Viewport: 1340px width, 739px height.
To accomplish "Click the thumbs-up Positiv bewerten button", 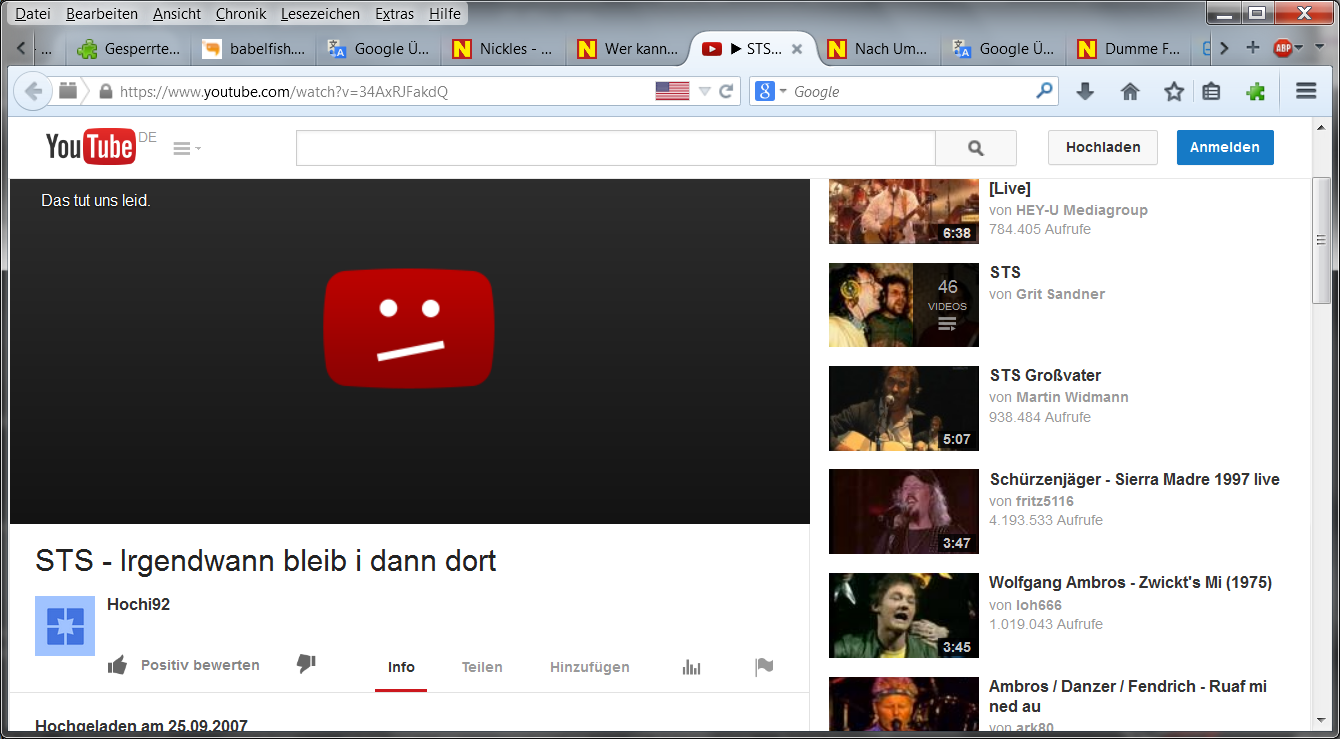I will tap(184, 665).
